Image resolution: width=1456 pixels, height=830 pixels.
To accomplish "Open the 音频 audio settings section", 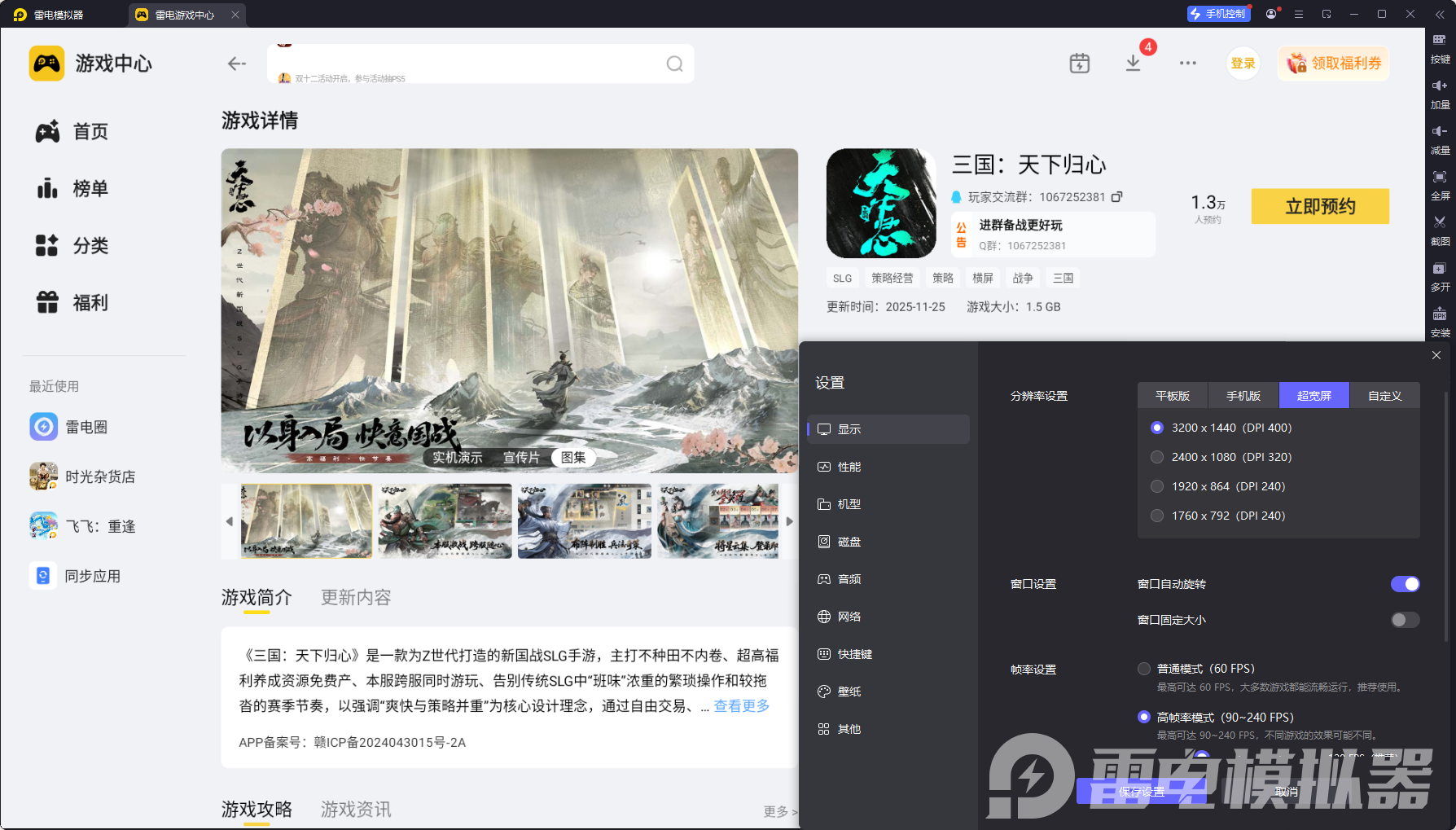I will (888, 579).
